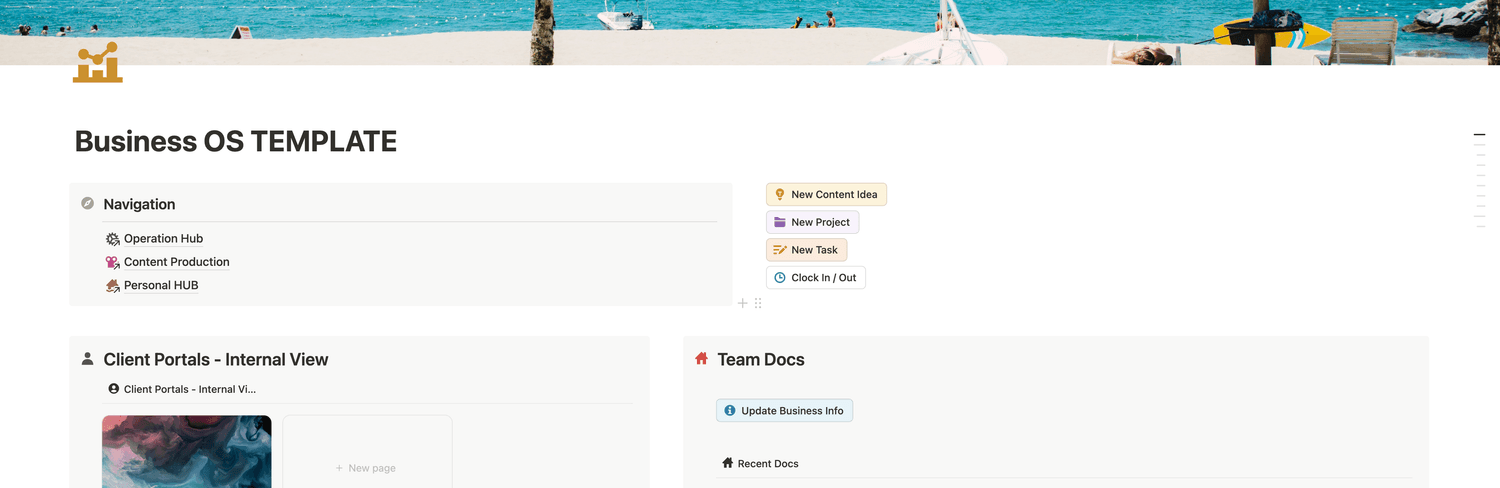Click the Business OS TEMPLATE page title
1500x488 pixels.
click(x=236, y=142)
